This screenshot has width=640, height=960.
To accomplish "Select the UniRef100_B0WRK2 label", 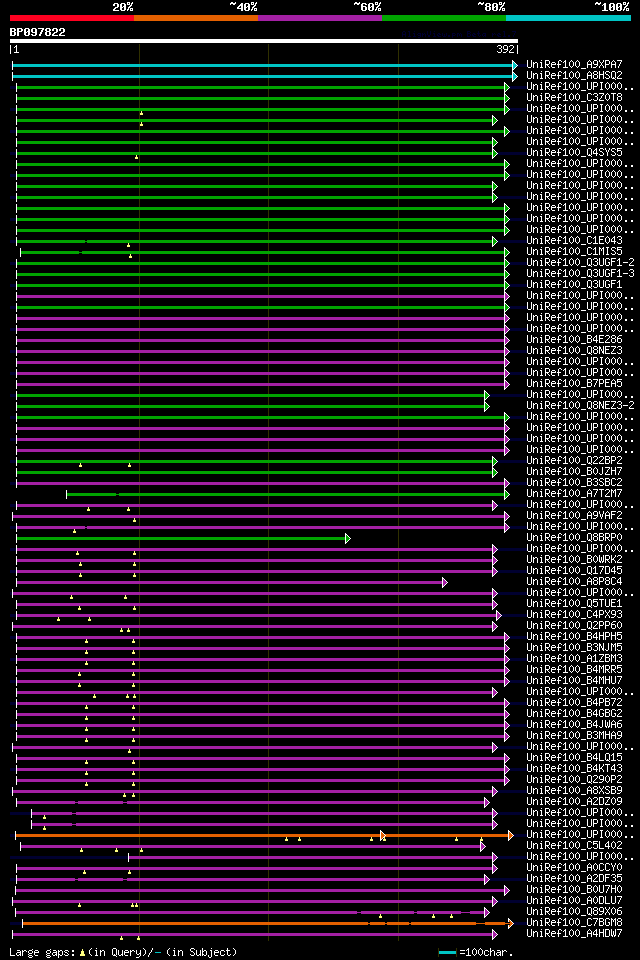I will pos(574,560).
